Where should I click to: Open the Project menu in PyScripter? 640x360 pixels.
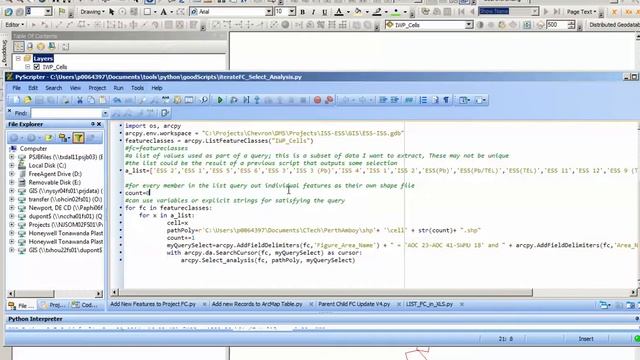tap(97, 88)
